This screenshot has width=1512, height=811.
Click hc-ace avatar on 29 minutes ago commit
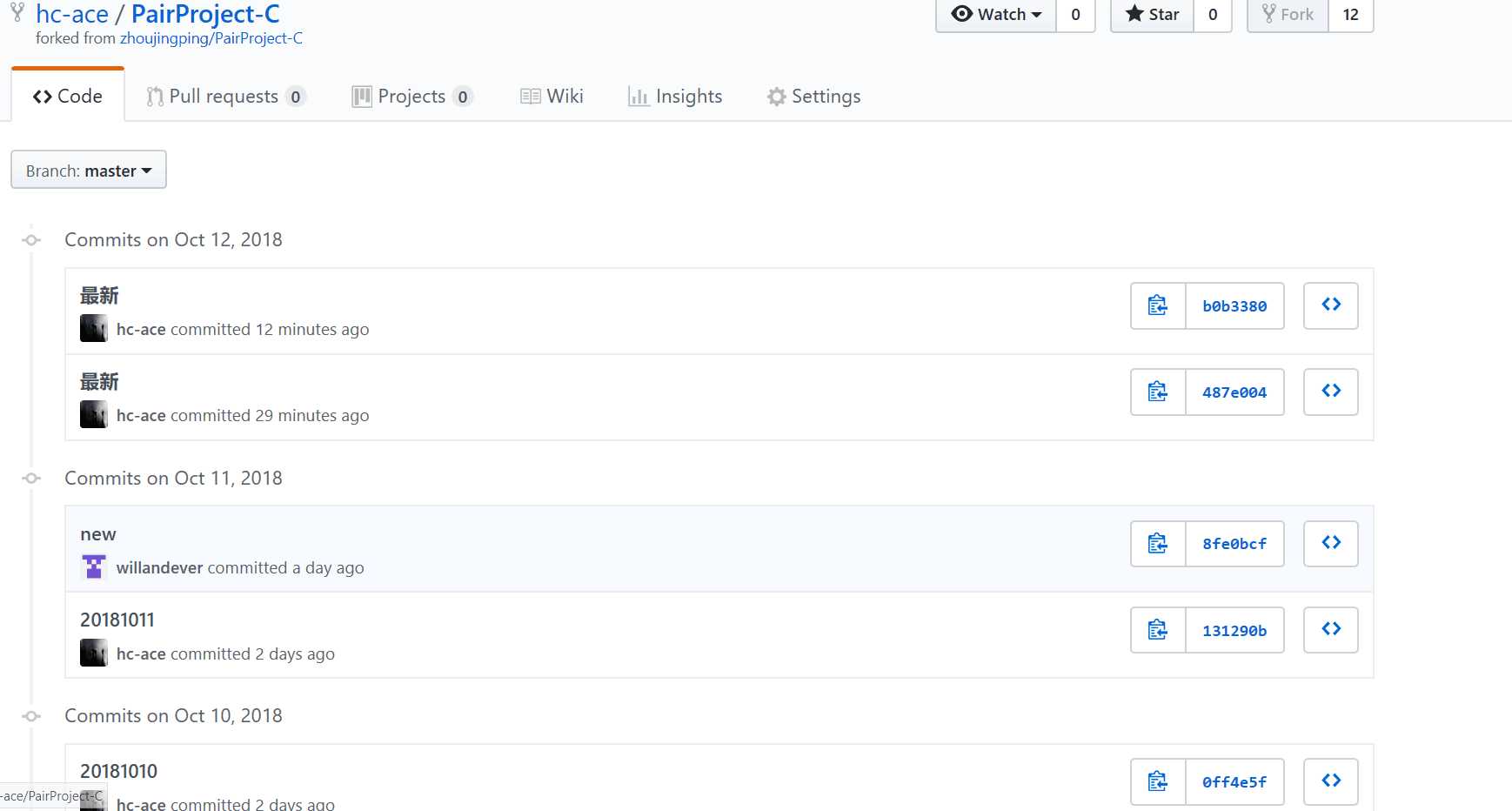pyautogui.click(x=94, y=414)
